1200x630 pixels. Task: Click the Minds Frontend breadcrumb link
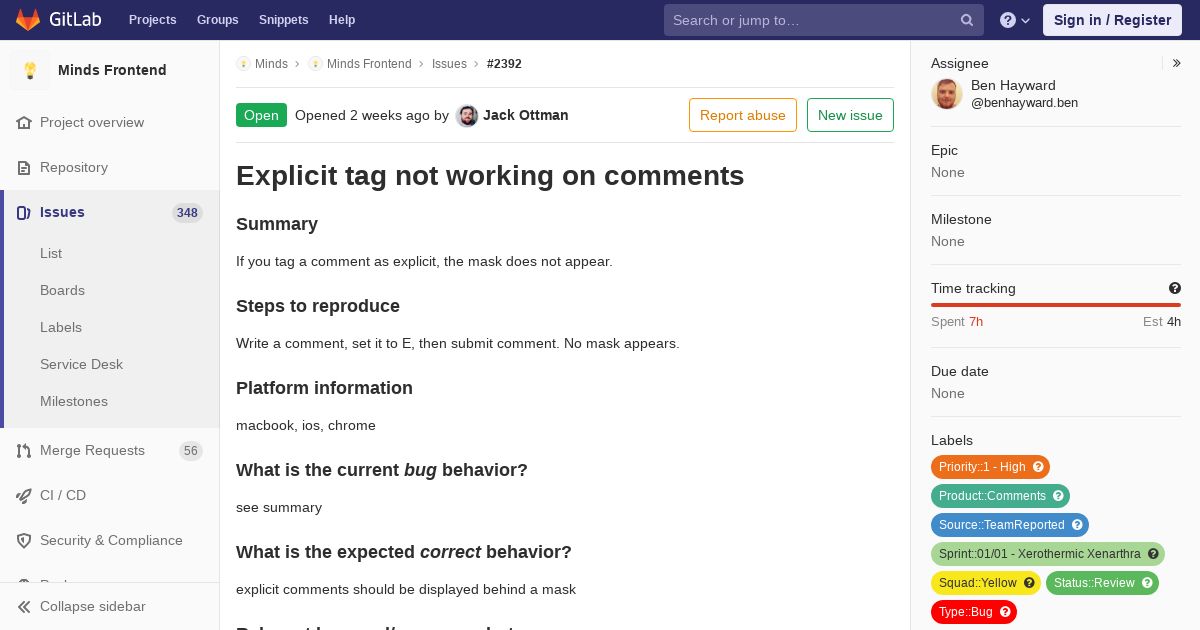[369, 64]
